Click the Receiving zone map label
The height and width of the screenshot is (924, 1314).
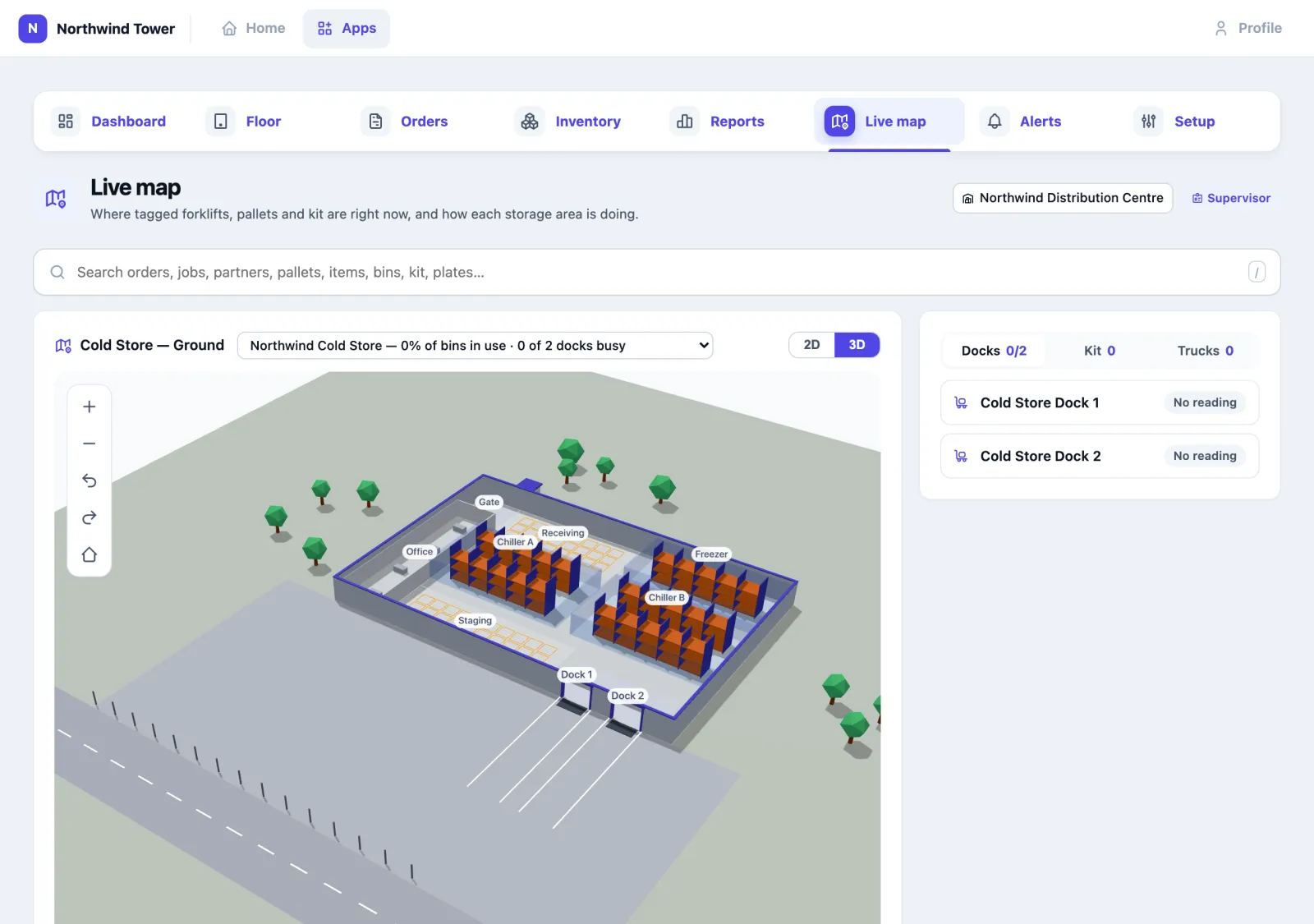pyautogui.click(x=563, y=533)
